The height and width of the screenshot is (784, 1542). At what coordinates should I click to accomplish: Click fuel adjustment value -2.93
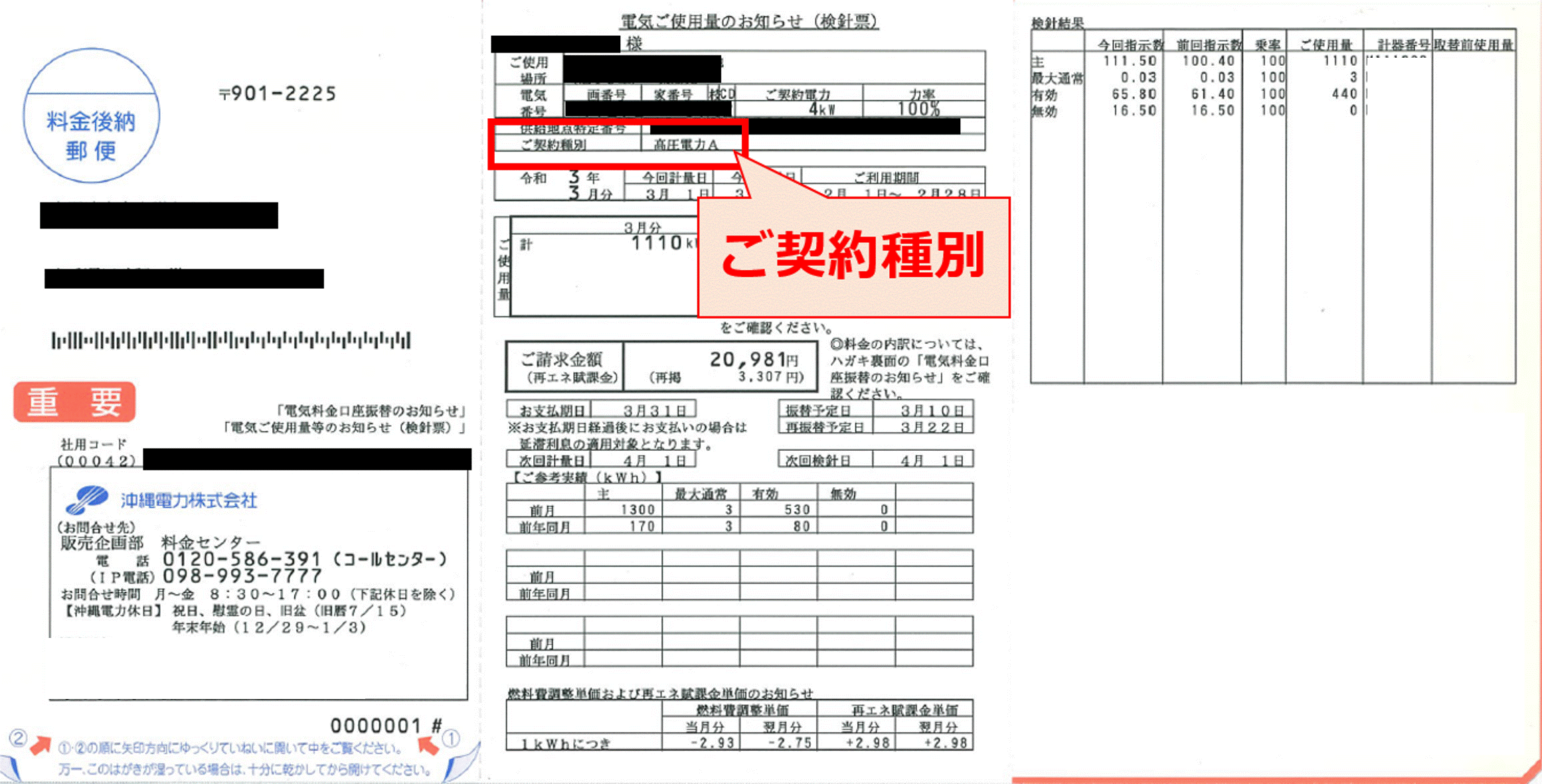coord(713,743)
